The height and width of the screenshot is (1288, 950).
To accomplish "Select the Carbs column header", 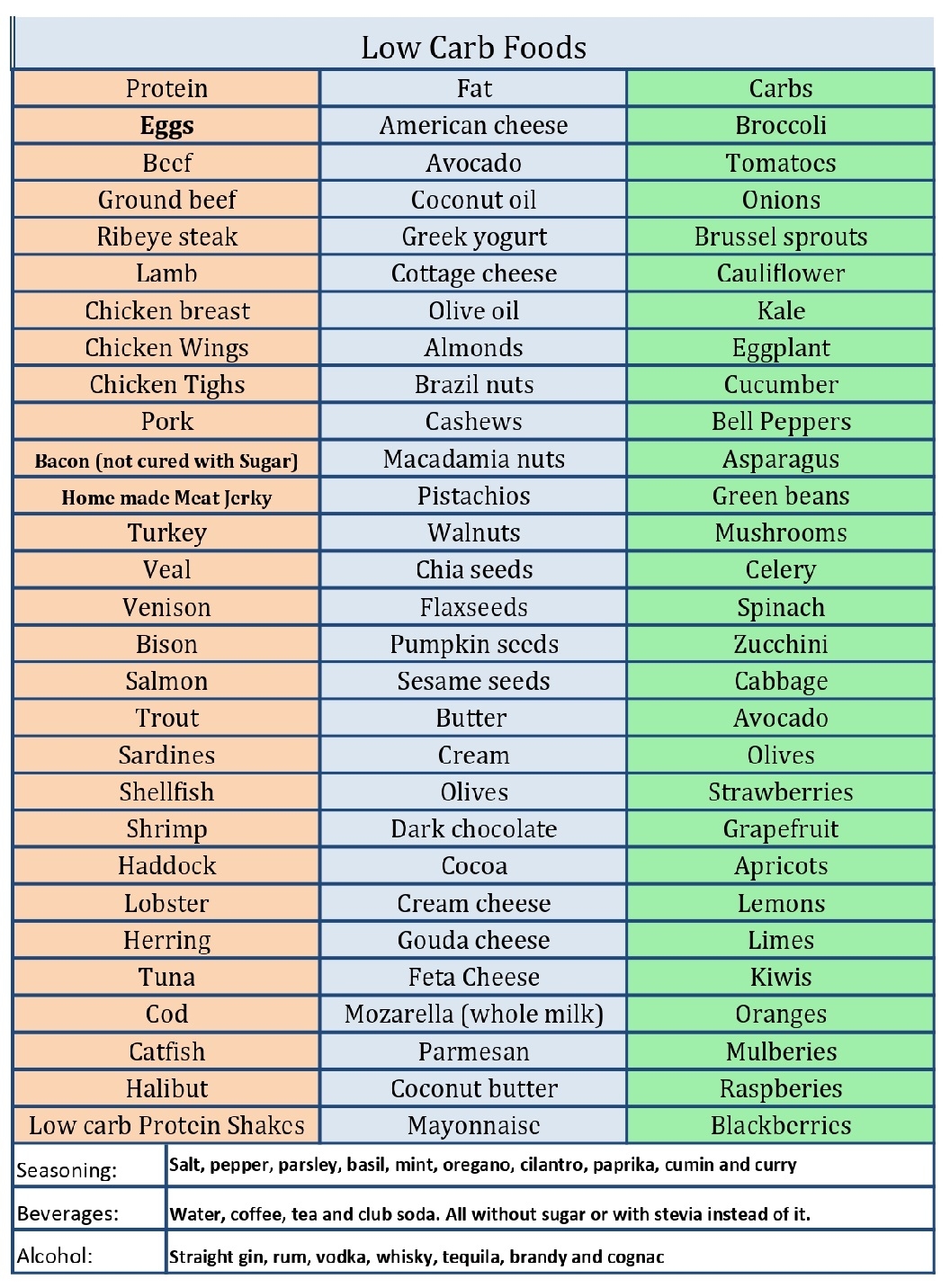I will point(780,88).
